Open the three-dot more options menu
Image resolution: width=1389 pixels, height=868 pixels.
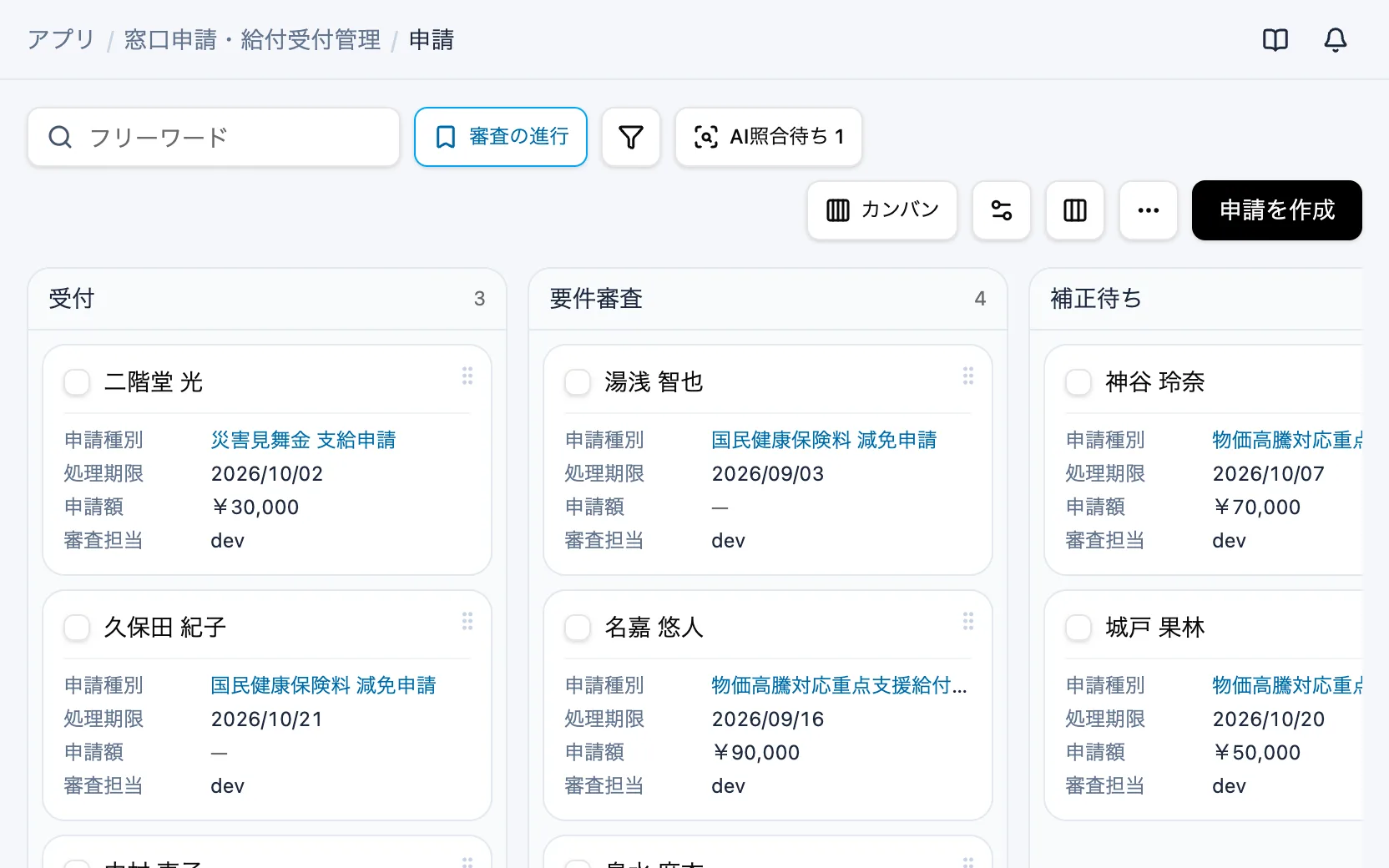click(1149, 210)
